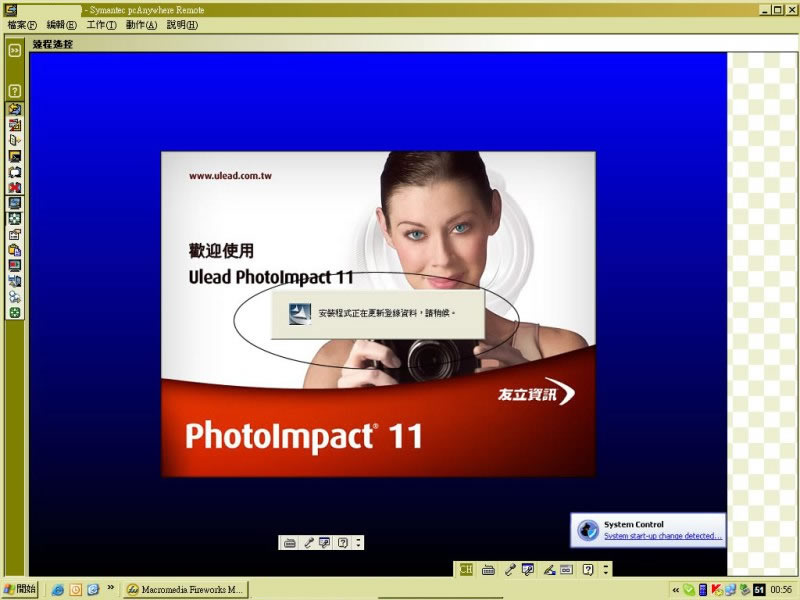This screenshot has height=600, width=800.
Task: Open the 工作(T) menu
Action: [x=101, y=25]
